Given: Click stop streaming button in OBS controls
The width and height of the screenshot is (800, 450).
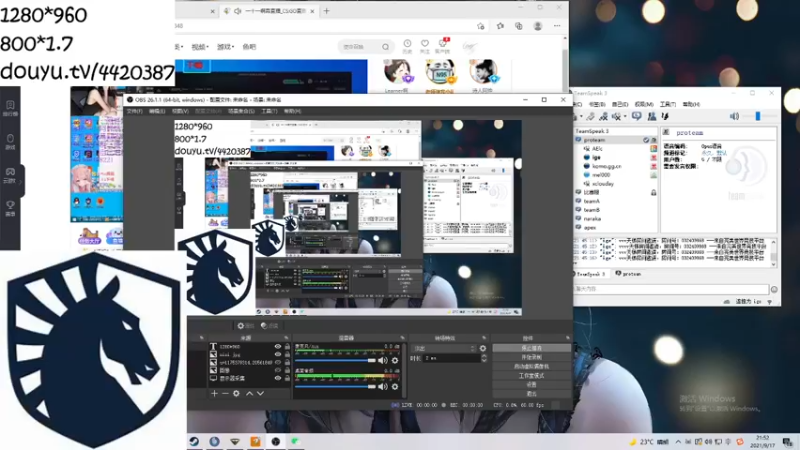Looking at the screenshot, I should coord(531,348).
